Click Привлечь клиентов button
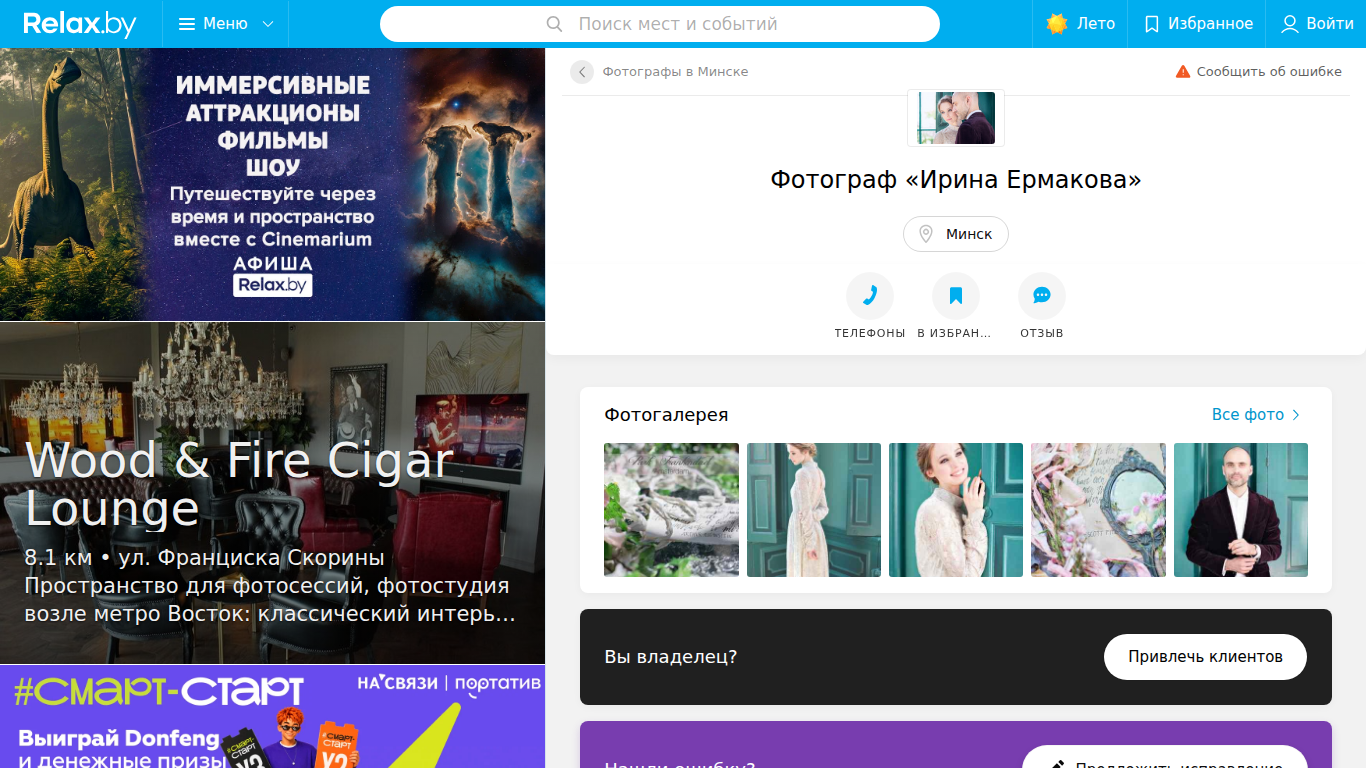1366x768 pixels. [x=1205, y=657]
